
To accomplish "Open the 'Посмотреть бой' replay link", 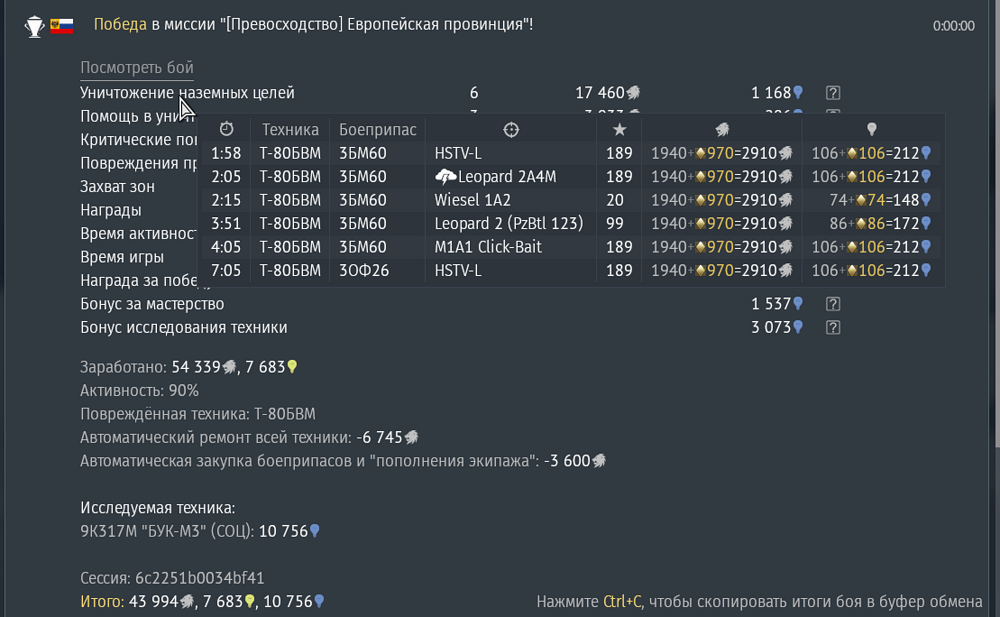I will click(x=136, y=68).
